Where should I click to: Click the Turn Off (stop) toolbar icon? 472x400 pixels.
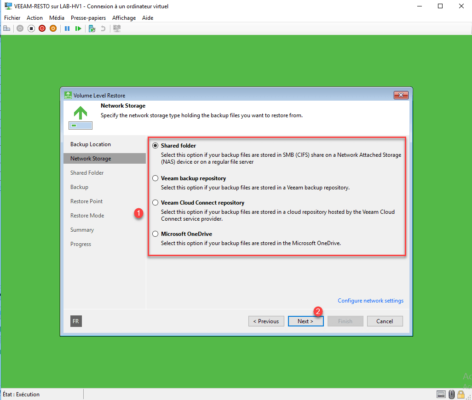point(31,29)
